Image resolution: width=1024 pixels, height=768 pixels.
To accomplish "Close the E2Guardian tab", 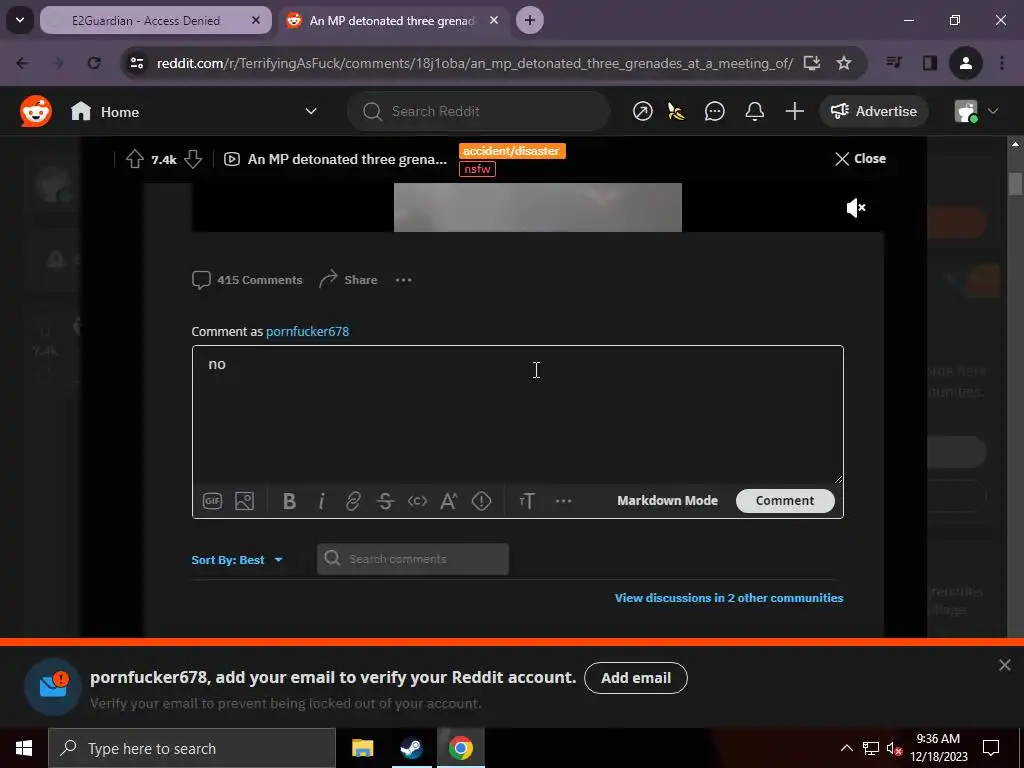I will (x=256, y=21).
